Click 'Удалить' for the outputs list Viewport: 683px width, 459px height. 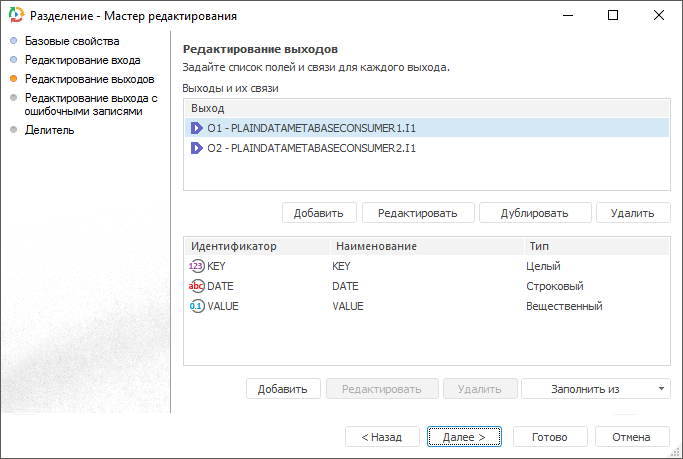632,212
